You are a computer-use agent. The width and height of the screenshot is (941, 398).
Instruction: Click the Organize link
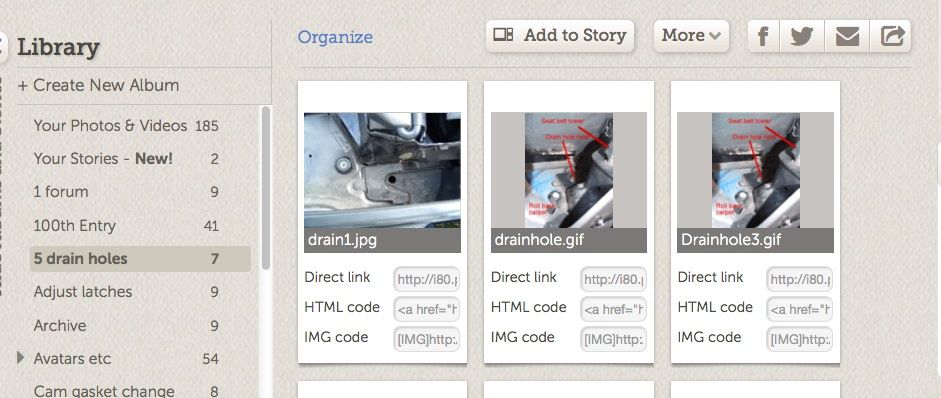click(335, 37)
